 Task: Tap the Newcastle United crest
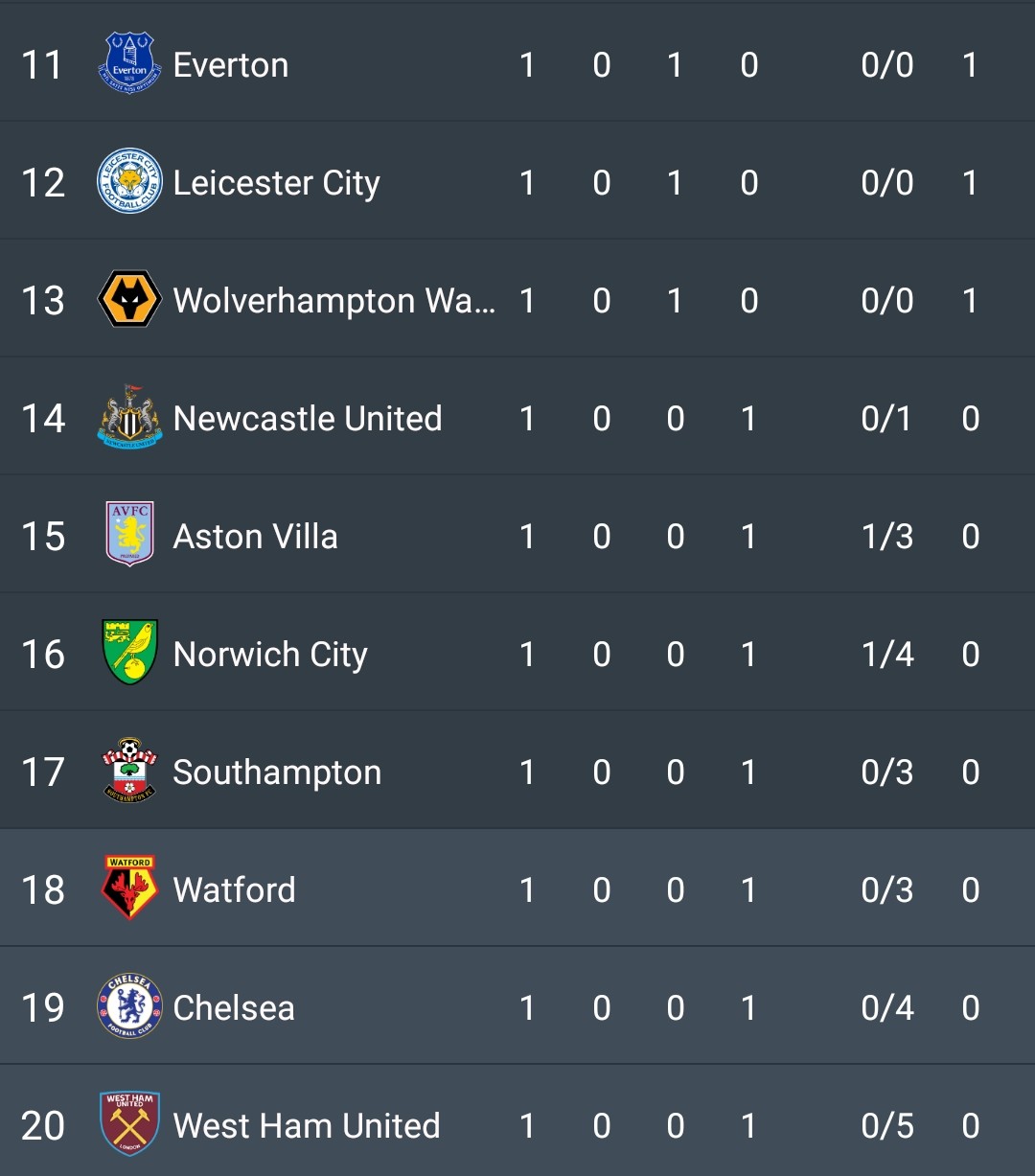pyautogui.click(x=129, y=417)
